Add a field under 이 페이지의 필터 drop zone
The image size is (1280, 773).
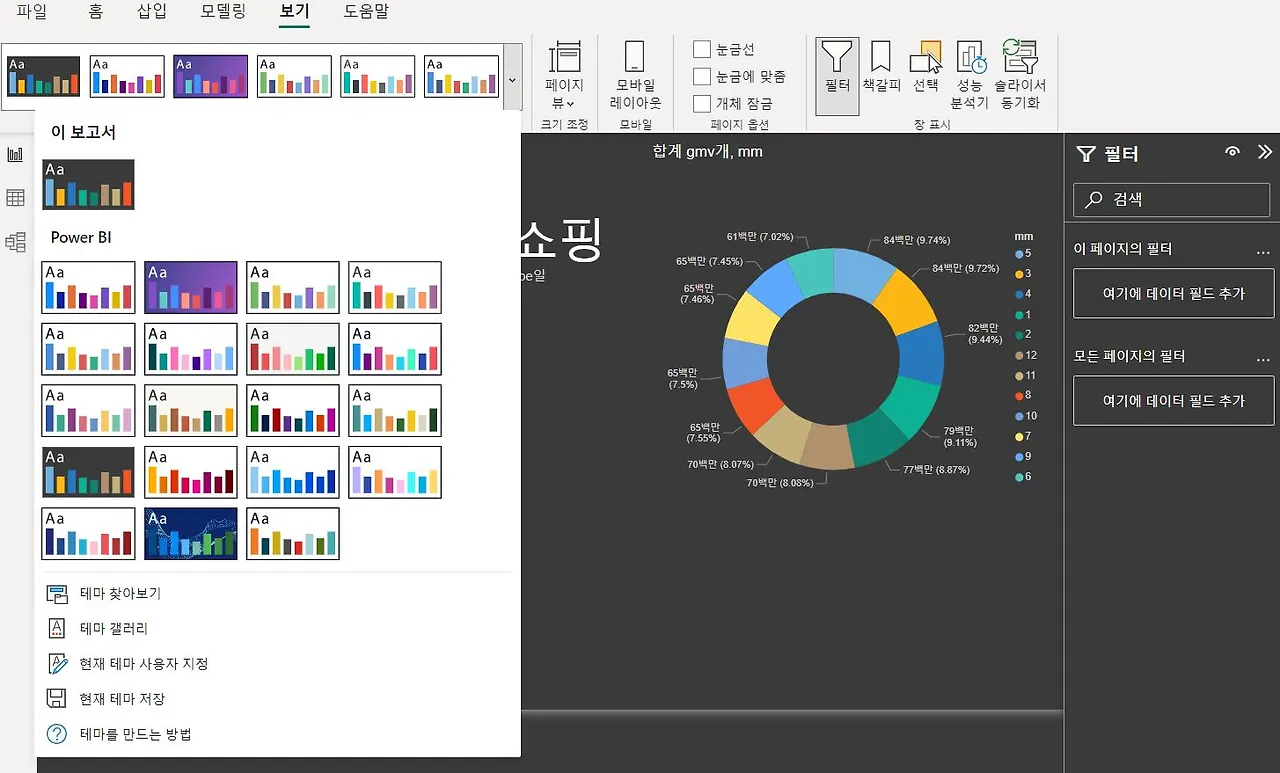[1173, 293]
